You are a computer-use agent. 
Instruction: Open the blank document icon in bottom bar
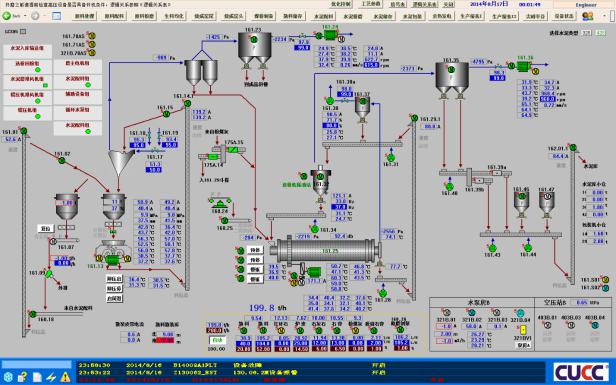click(37, 378)
